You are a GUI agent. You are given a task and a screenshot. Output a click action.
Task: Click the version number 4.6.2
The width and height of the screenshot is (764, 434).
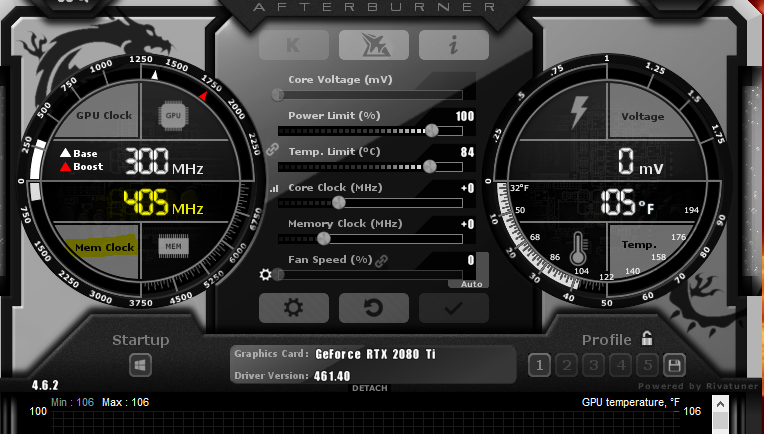click(45, 385)
